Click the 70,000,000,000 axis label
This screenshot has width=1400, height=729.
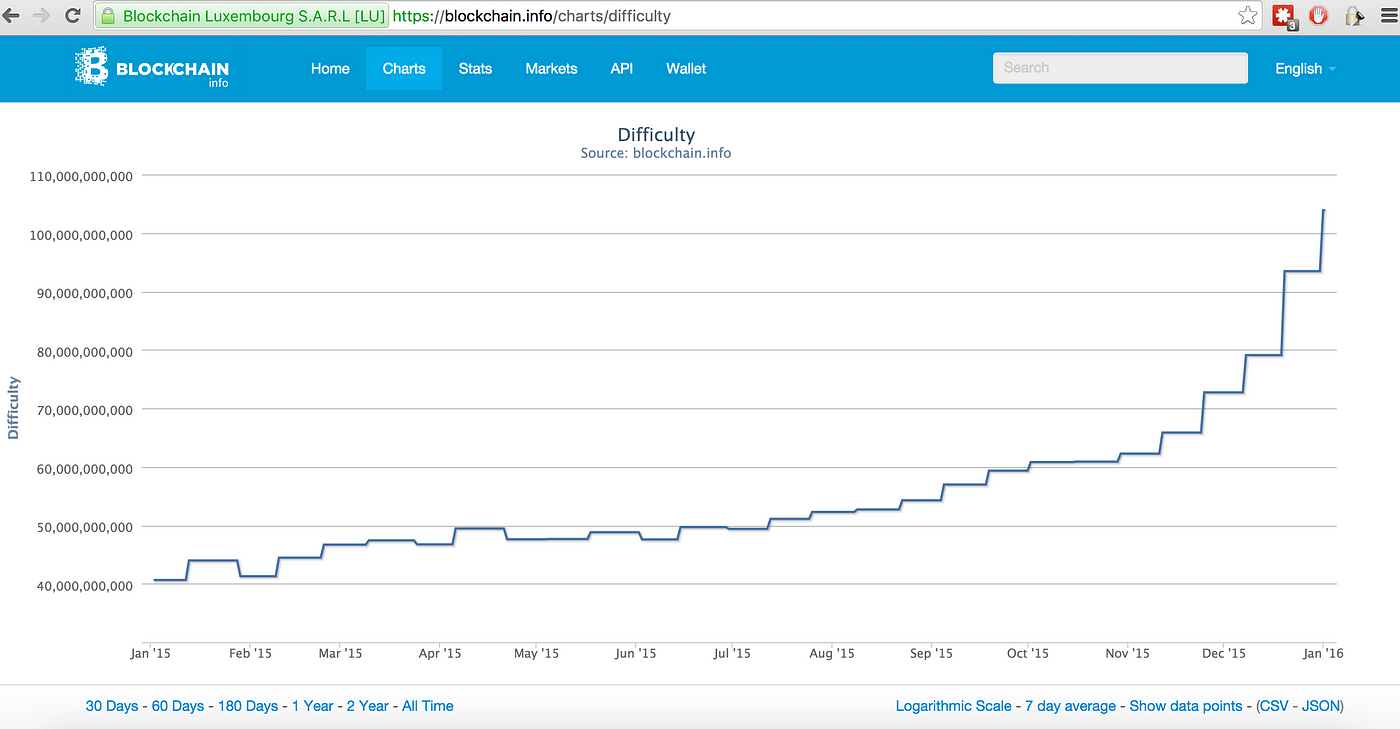point(85,410)
